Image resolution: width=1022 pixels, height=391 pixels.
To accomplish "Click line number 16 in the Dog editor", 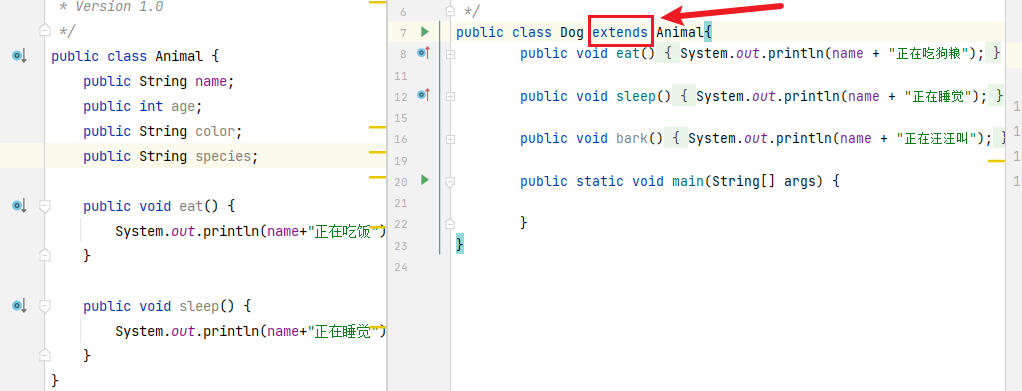I will (x=400, y=139).
